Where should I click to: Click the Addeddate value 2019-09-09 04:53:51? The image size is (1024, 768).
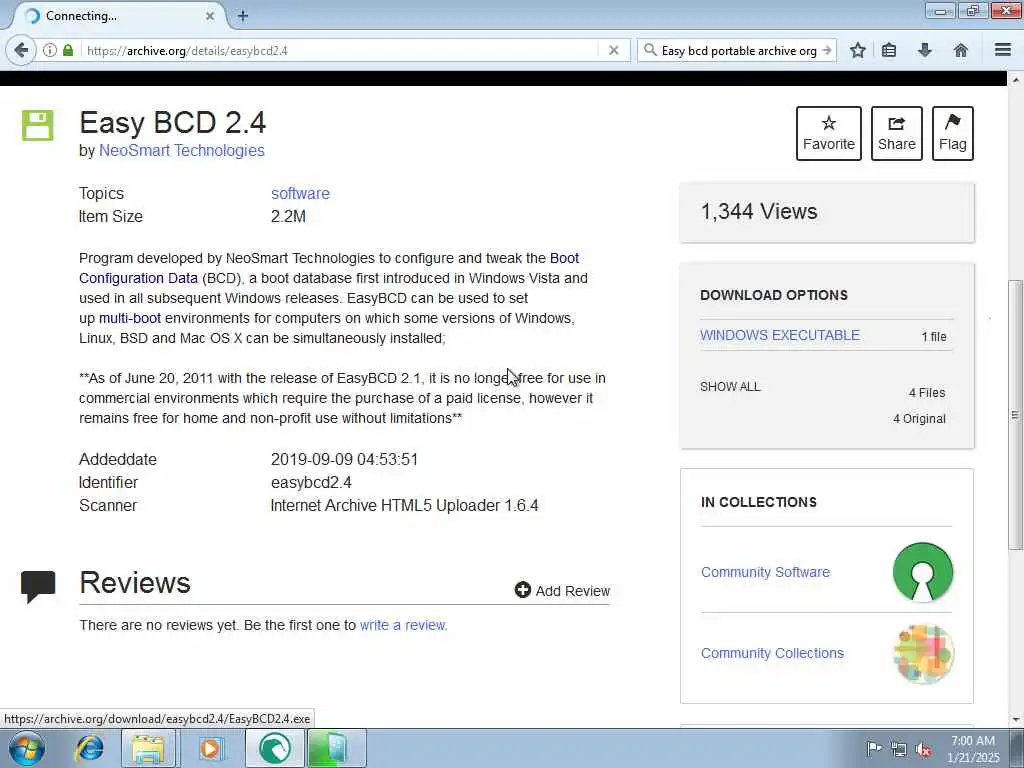tap(344, 459)
